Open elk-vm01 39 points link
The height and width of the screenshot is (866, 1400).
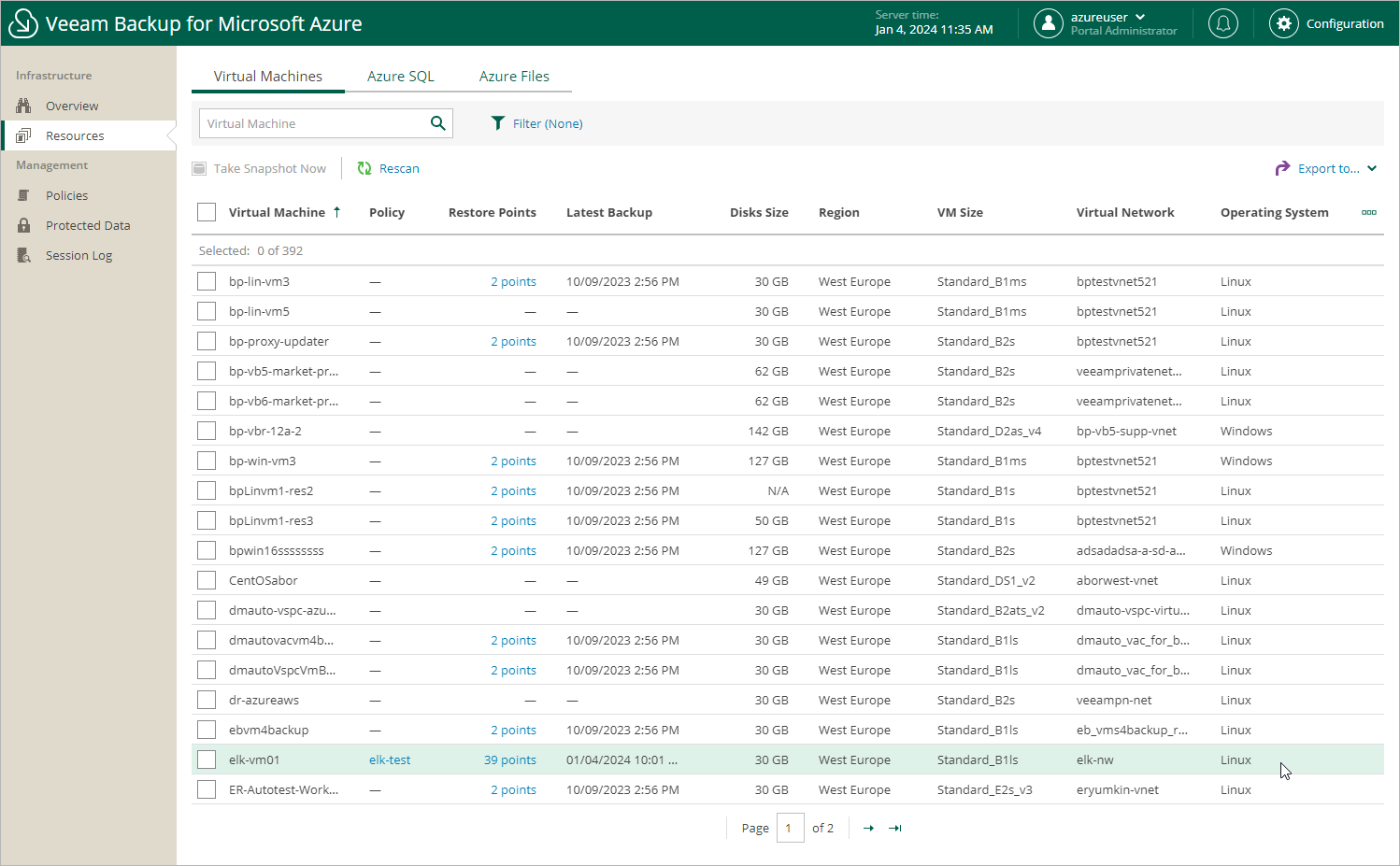510,760
